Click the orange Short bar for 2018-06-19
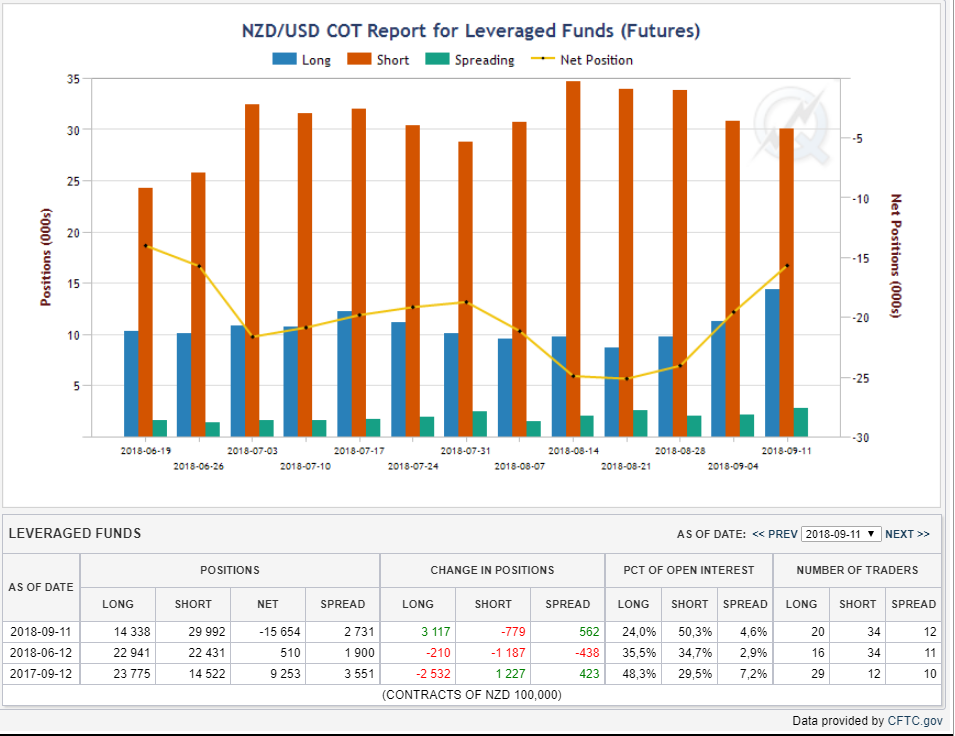This screenshot has height=736, width=955. coord(145,312)
